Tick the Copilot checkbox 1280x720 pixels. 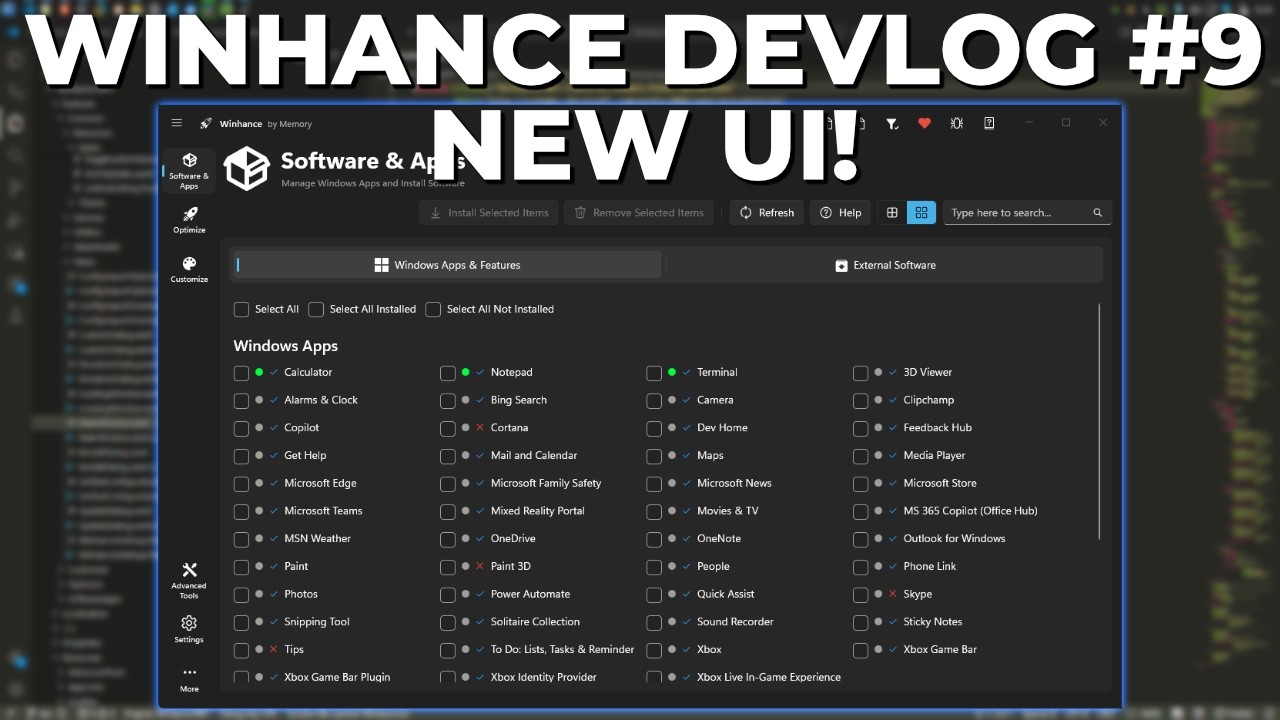coord(241,428)
